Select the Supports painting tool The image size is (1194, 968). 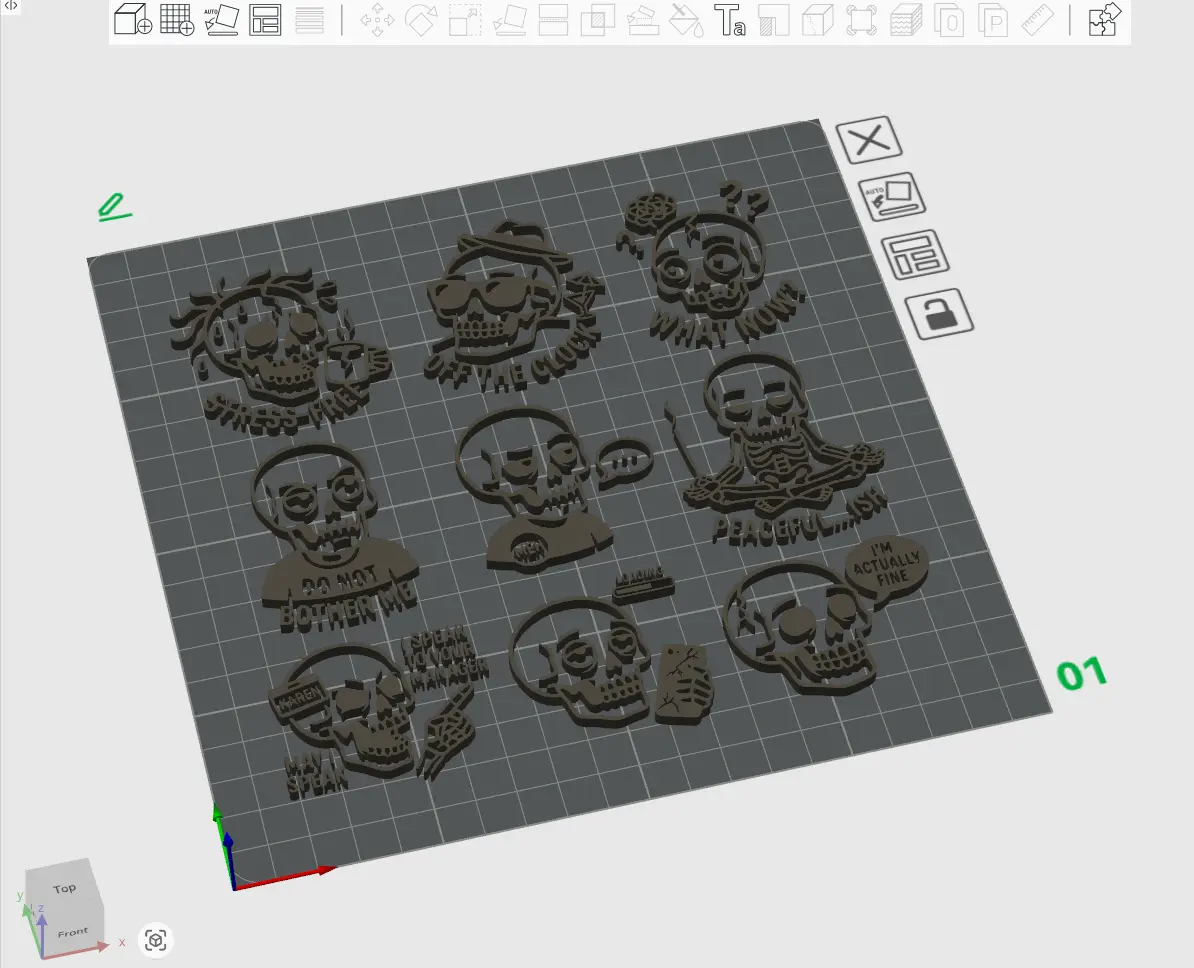pos(643,20)
